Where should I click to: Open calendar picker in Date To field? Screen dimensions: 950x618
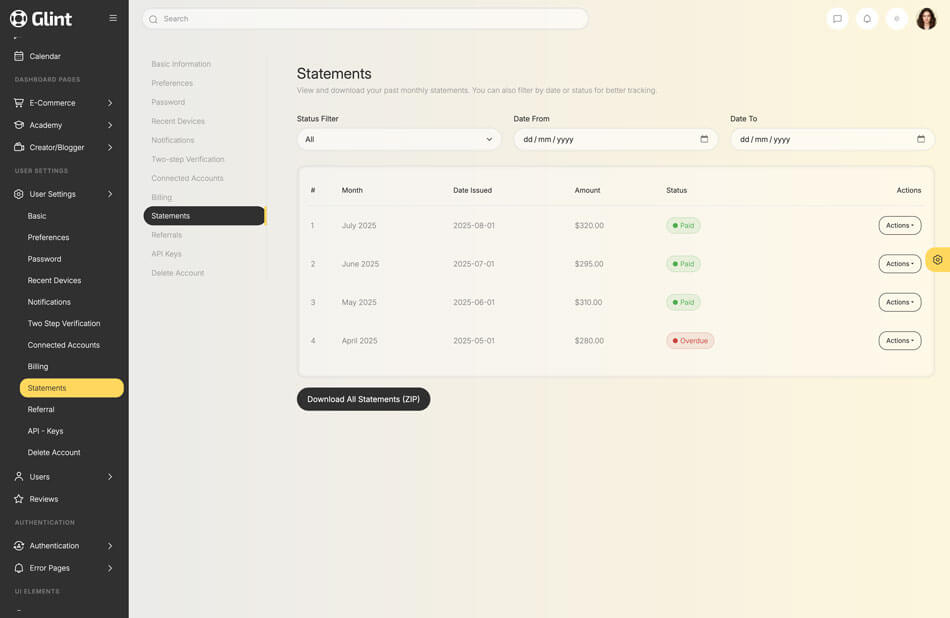click(x=920, y=139)
